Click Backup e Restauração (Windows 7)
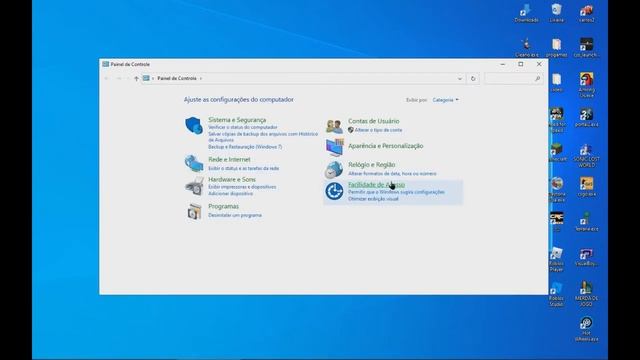The height and width of the screenshot is (360, 640). (x=245, y=147)
